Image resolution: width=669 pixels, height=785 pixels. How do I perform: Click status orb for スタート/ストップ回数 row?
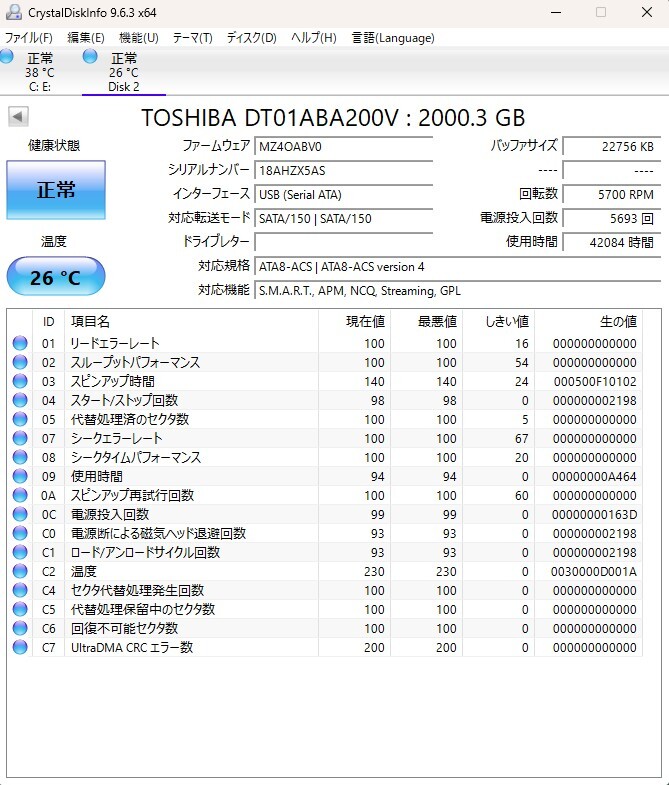click(20, 400)
